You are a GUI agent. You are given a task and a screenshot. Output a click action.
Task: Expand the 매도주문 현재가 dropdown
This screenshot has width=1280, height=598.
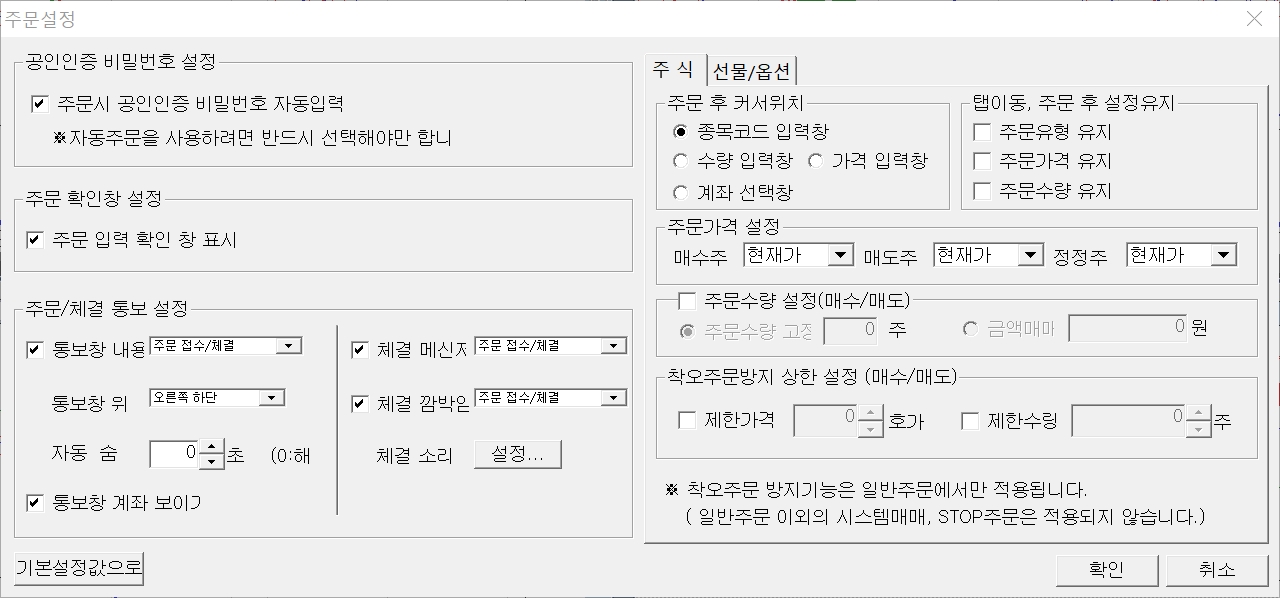coord(1030,255)
